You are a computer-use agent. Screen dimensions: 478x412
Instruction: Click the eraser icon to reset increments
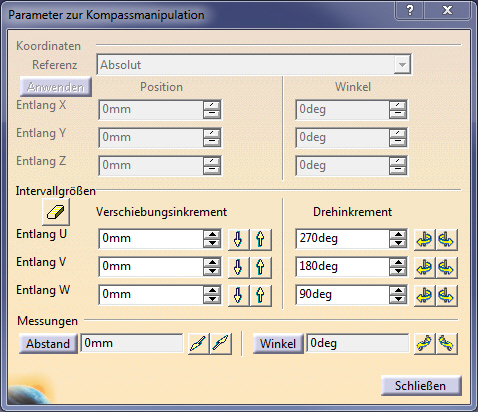pyautogui.click(x=56, y=212)
